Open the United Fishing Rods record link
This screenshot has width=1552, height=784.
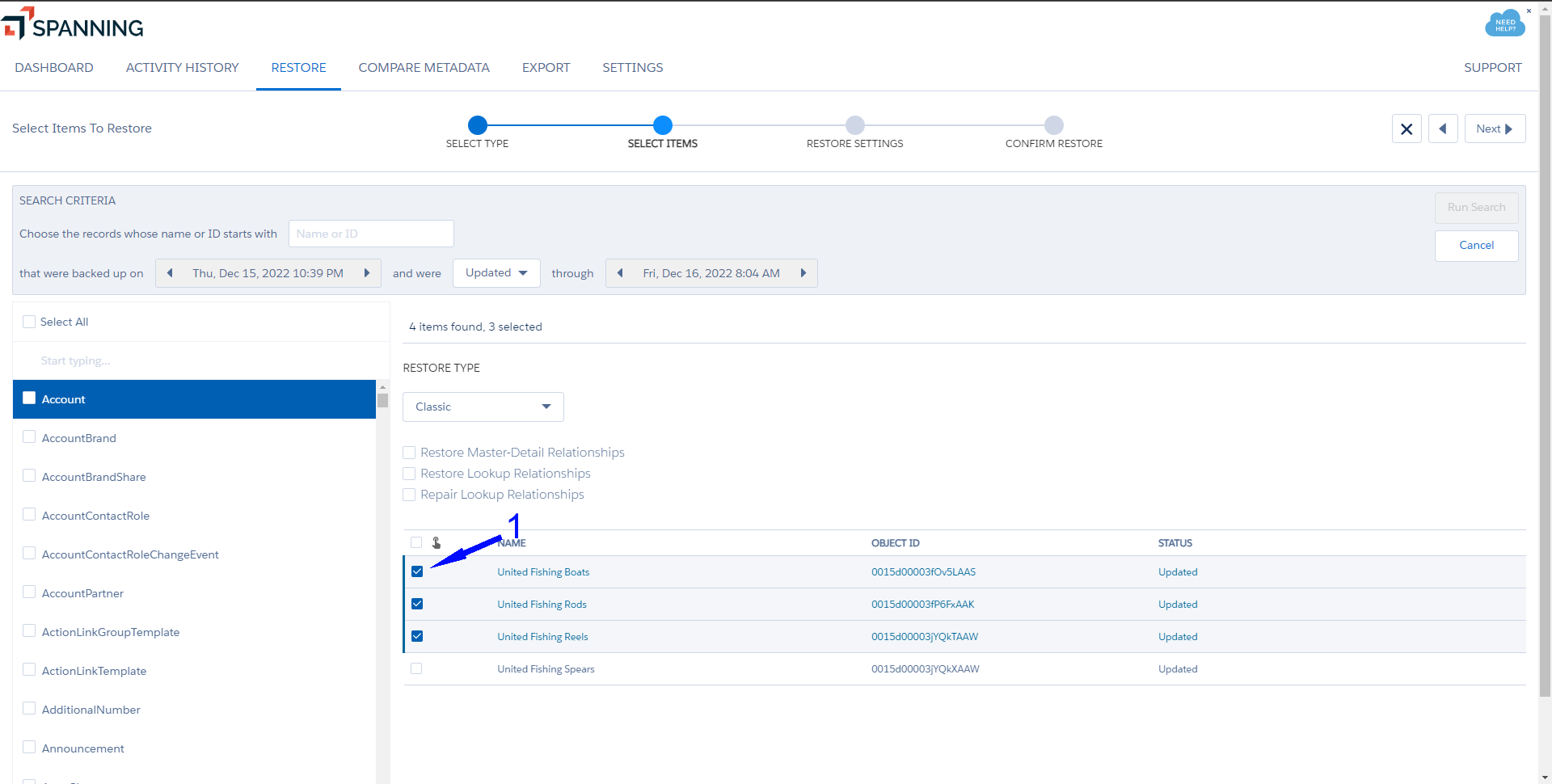click(x=542, y=605)
